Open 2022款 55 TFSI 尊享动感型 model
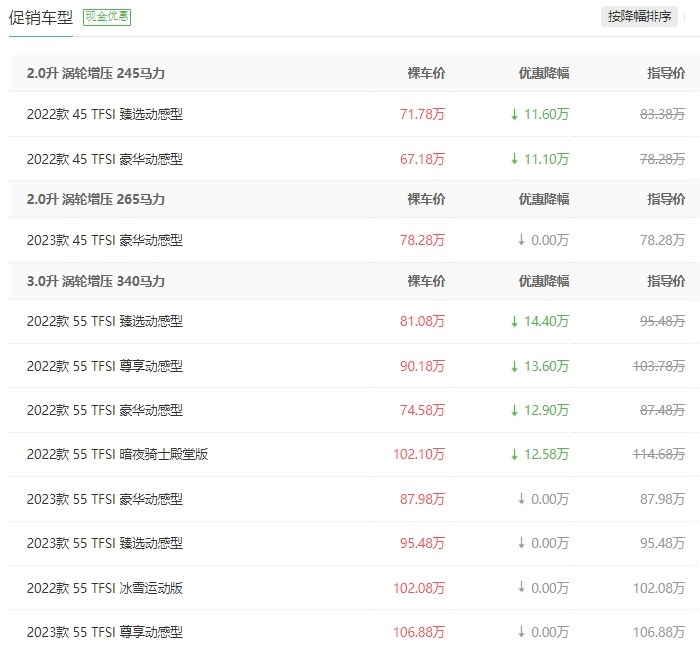This screenshot has height=654, width=700. (105, 366)
